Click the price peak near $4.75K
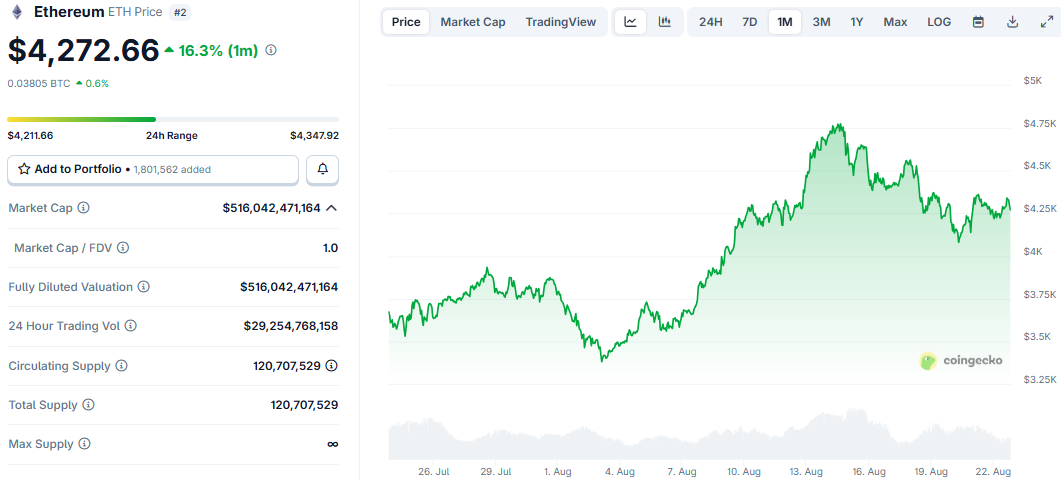 (840, 125)
